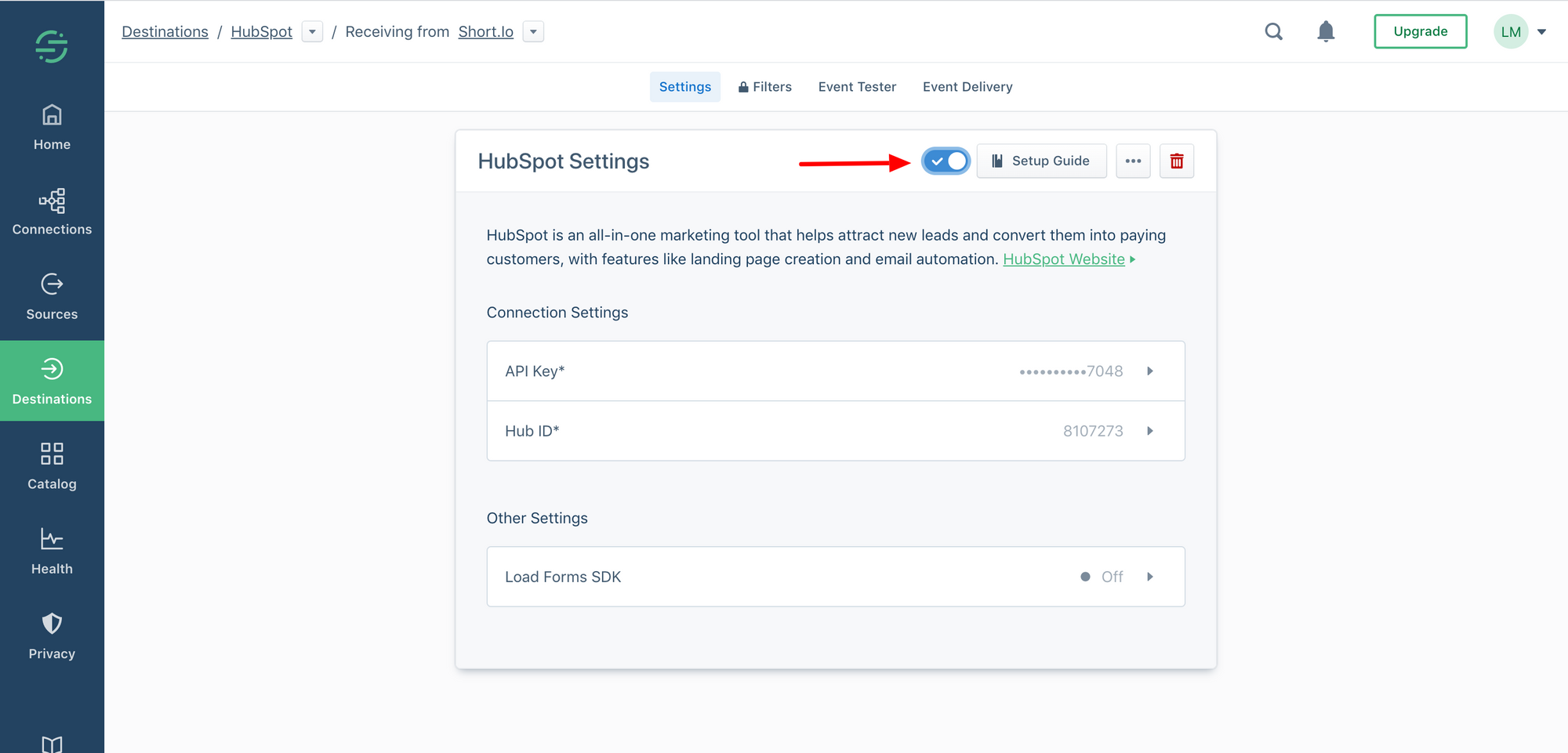Select Connections in the sidebar
This screenshot has width=1568, height=753.
tap(50, 212)
